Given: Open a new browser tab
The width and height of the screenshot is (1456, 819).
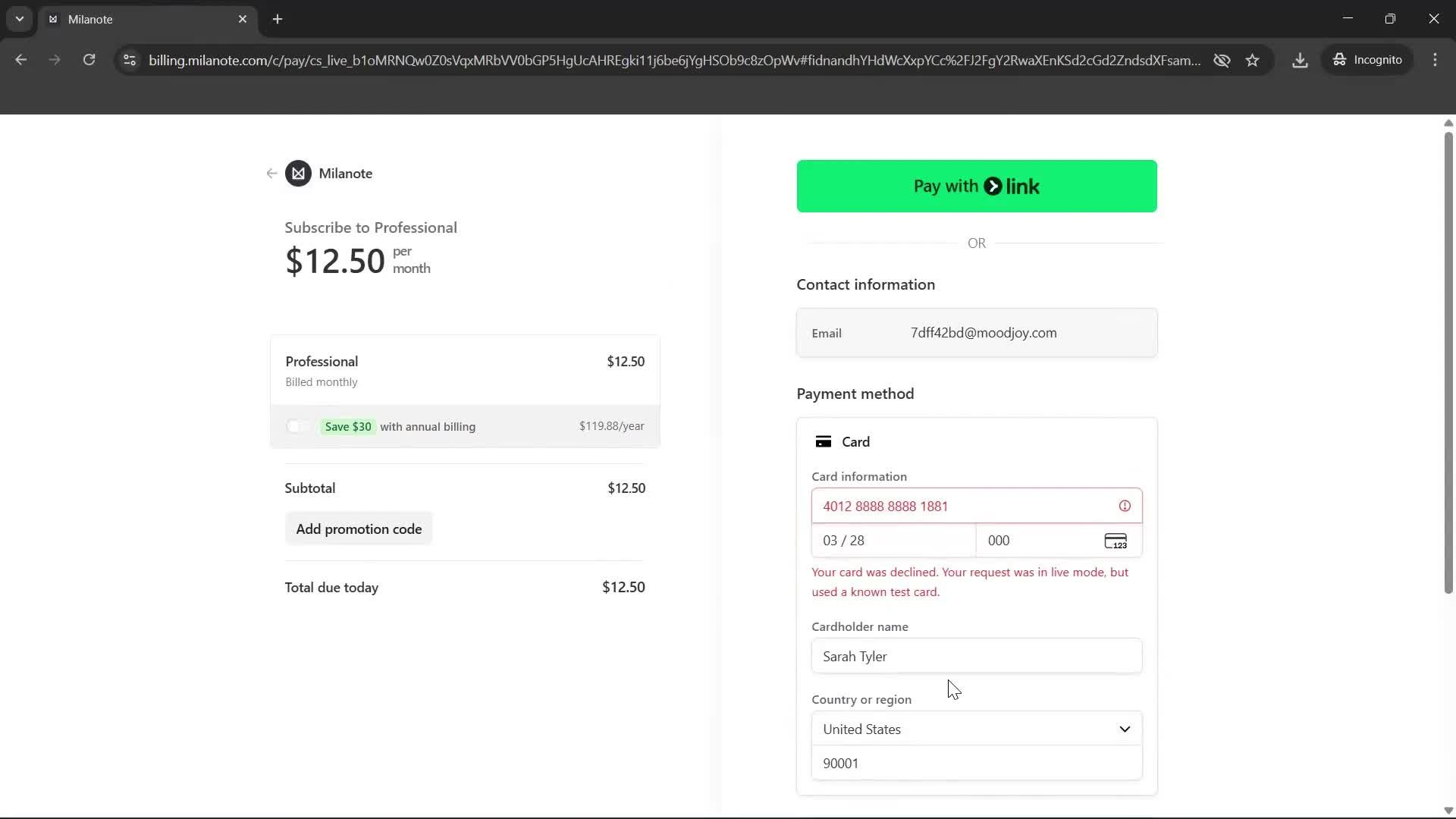Looking at the screenshot, I should 278,19.
